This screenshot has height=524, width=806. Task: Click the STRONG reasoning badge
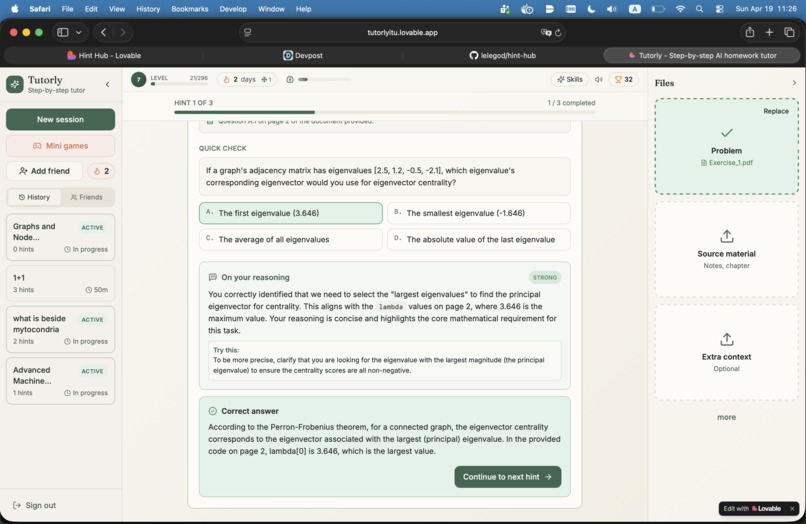(544, 278)
